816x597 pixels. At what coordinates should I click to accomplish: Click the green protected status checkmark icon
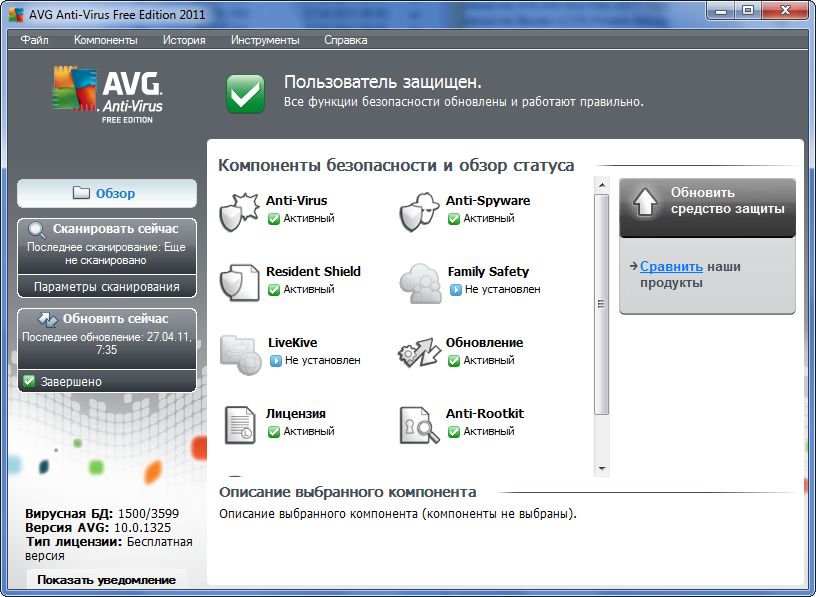coord(245,94)
